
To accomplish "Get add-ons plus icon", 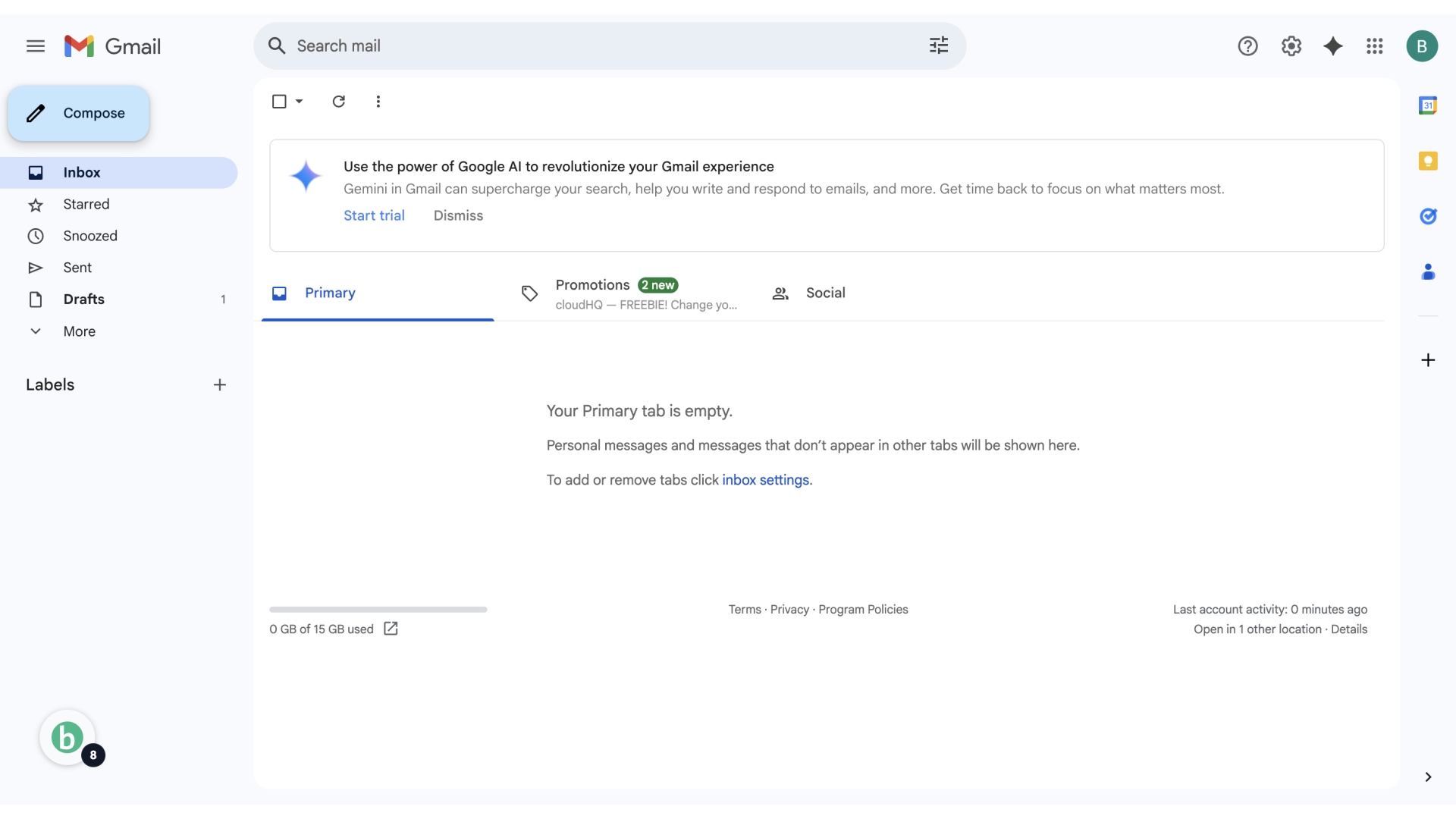I will [x=1428, y=360].
